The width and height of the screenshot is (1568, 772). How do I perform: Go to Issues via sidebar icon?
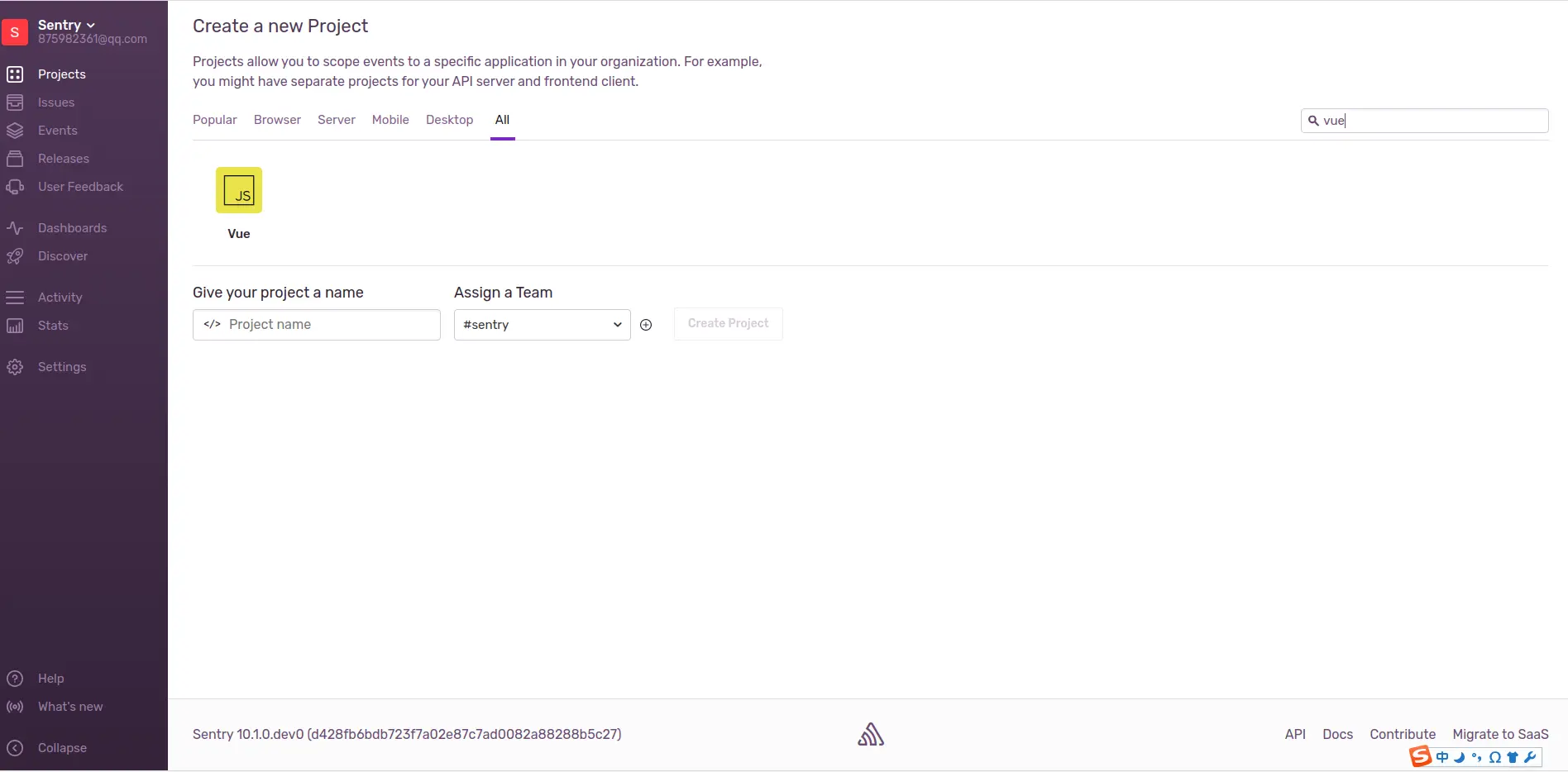[15, 102]
